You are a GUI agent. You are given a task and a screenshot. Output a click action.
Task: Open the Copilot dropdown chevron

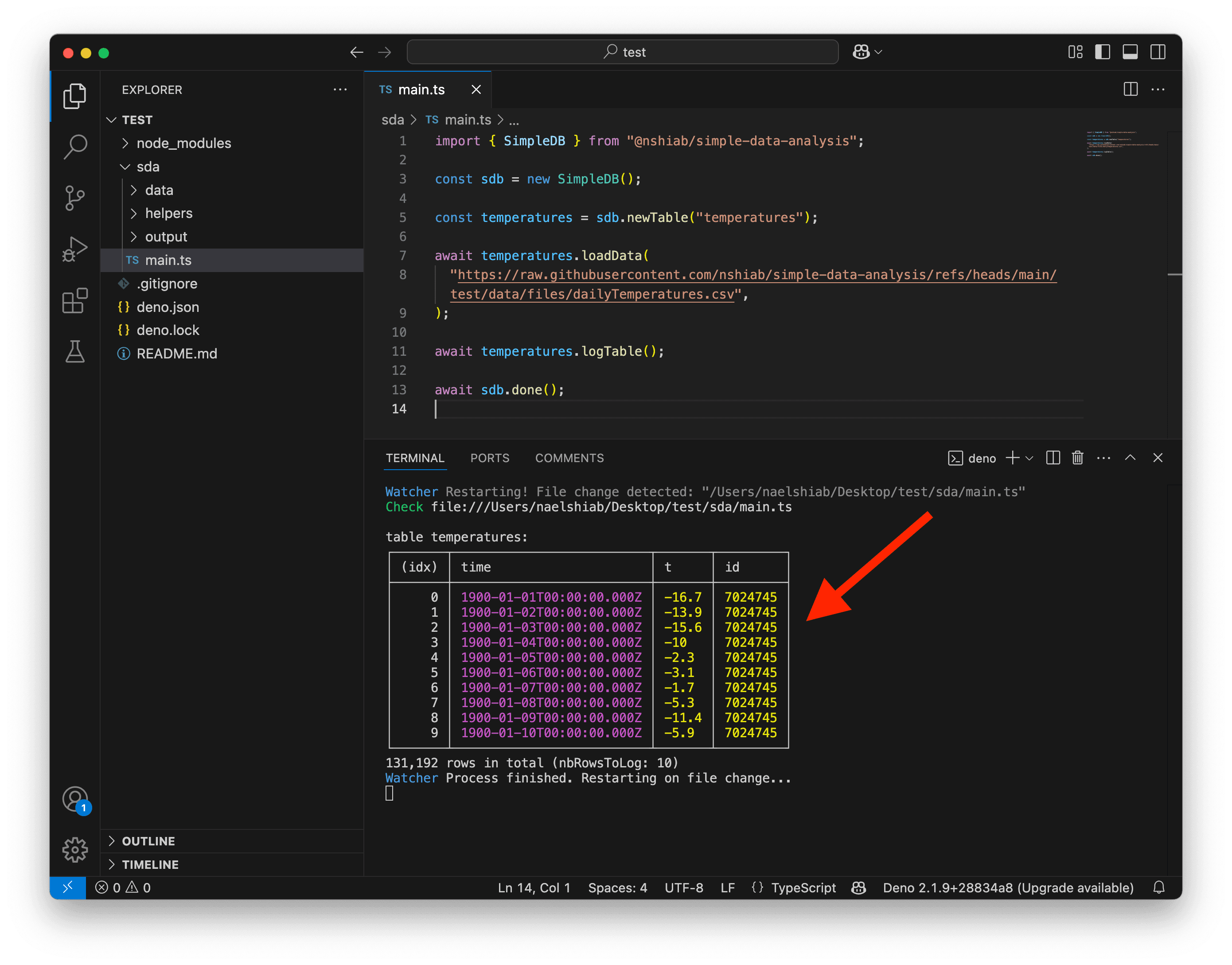click(878, 52)
